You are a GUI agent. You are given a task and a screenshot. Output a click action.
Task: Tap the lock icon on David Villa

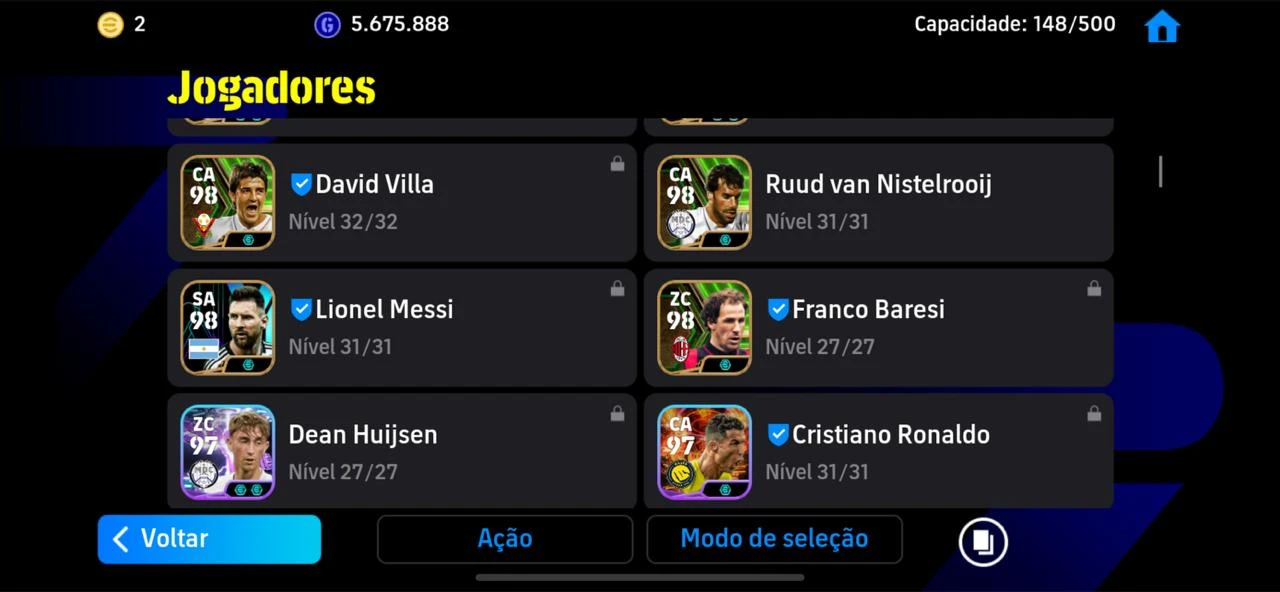tap(617, 164)
